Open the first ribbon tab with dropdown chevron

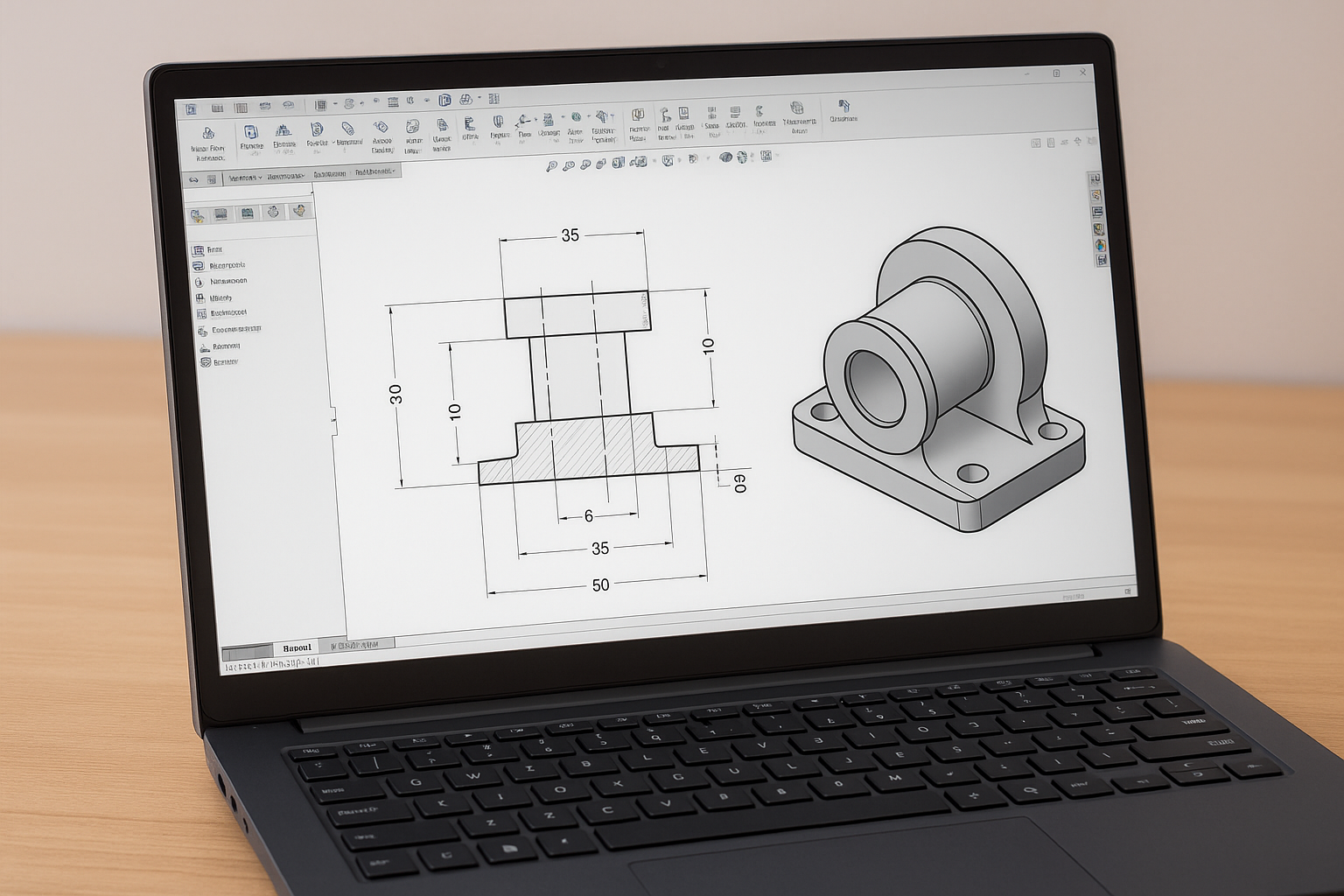[x=245, y=178]
